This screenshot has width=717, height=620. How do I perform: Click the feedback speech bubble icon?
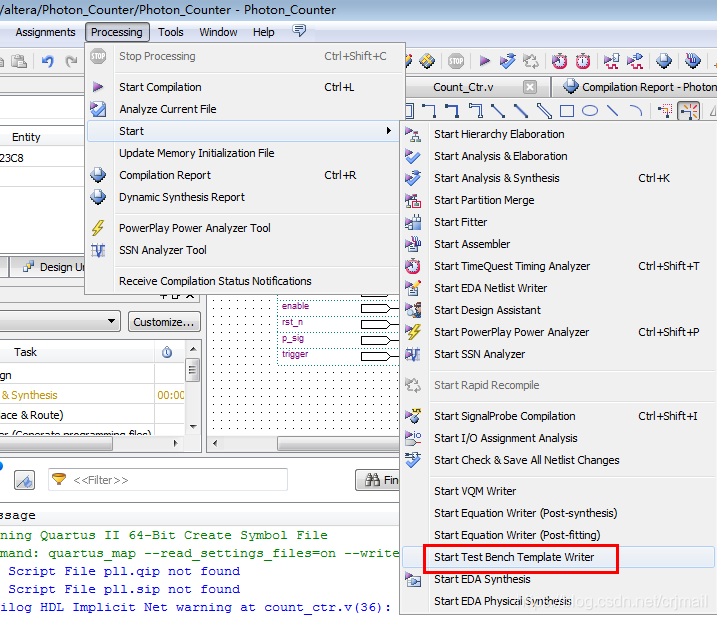299,31
